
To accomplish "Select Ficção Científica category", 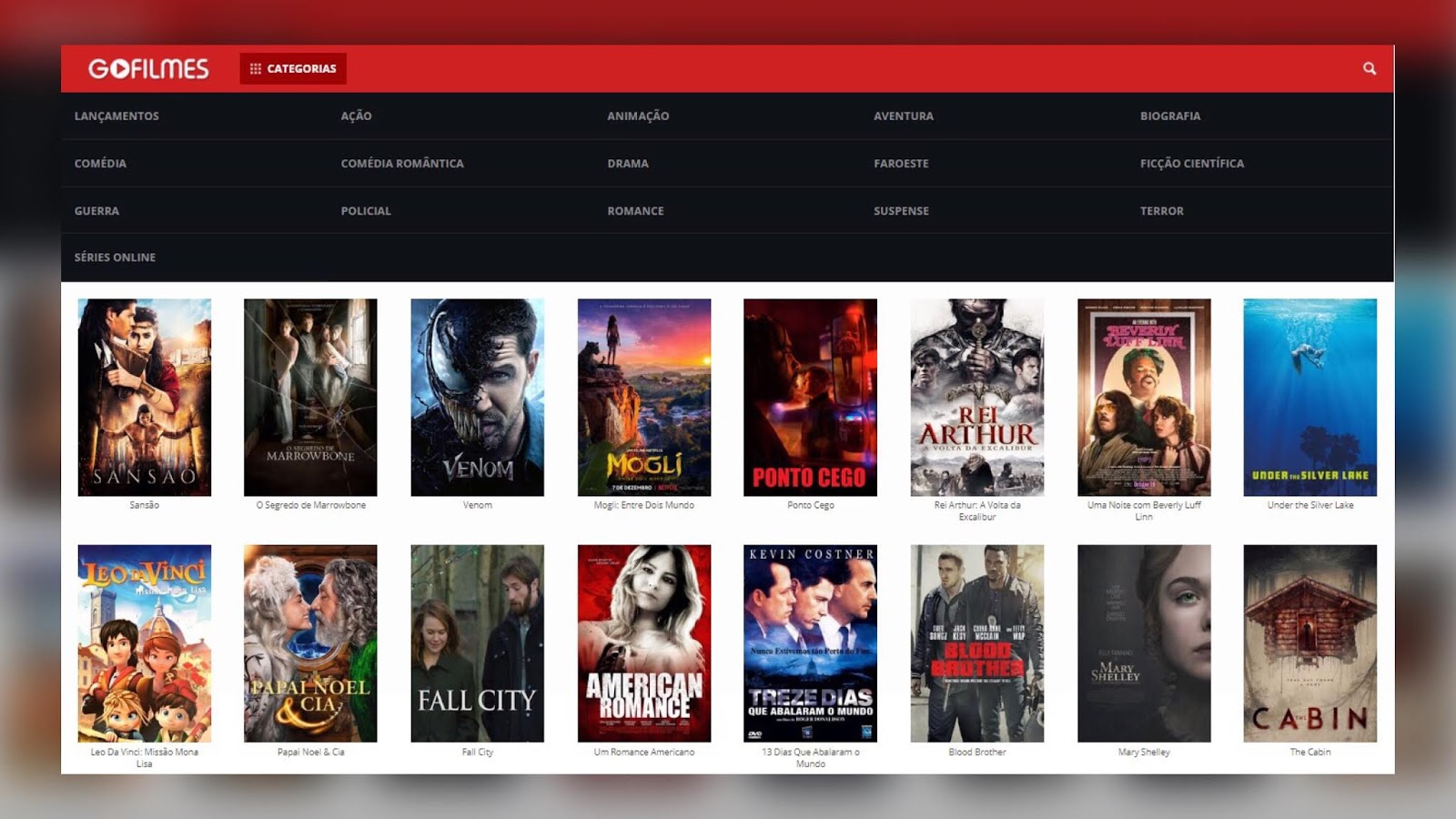I will (1192, 163).
